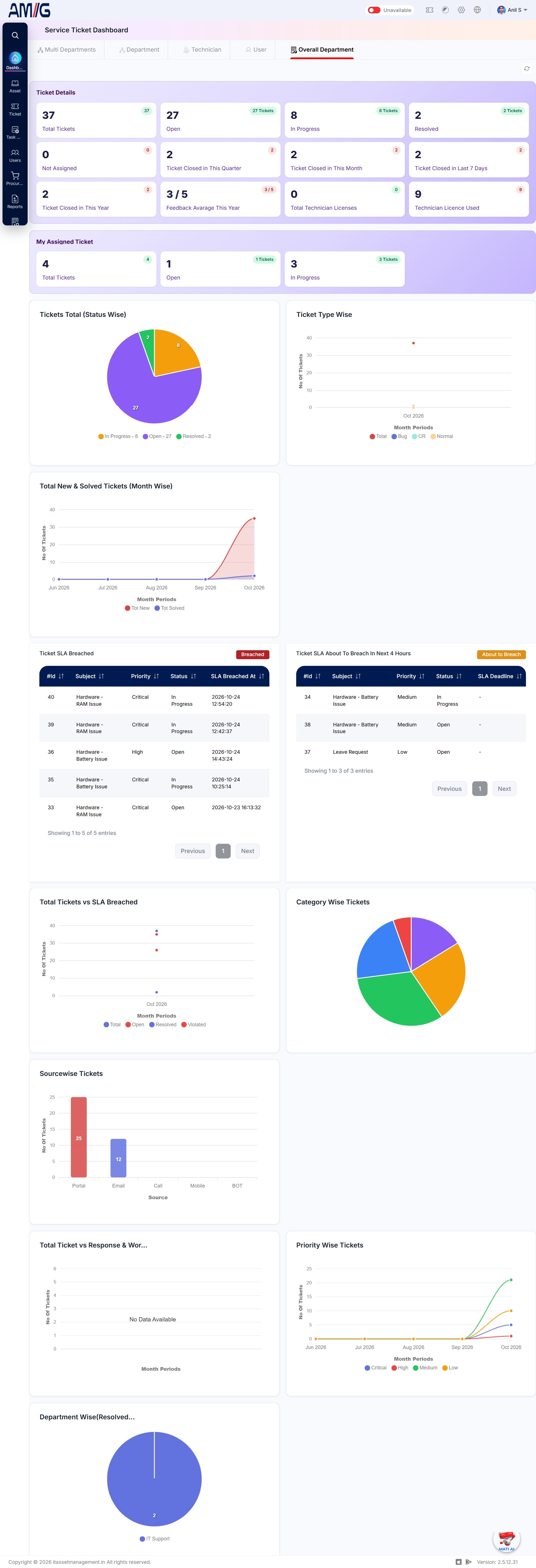This screenshot has width=536, height=1568.
Task: Click the red Breached badge button
Action: pyautogui.click(x=253, y=654)
